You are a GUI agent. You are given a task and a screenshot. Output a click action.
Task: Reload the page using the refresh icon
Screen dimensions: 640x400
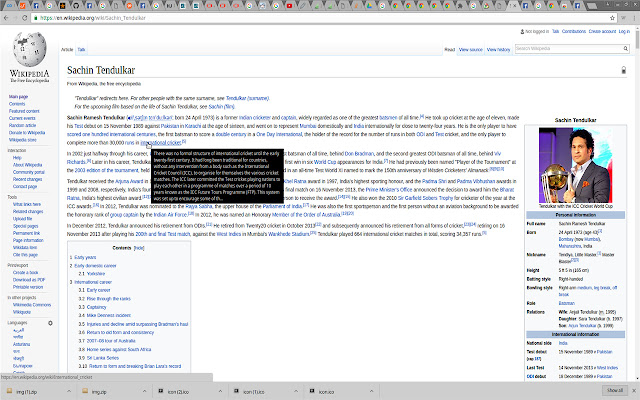coord(34,18)
